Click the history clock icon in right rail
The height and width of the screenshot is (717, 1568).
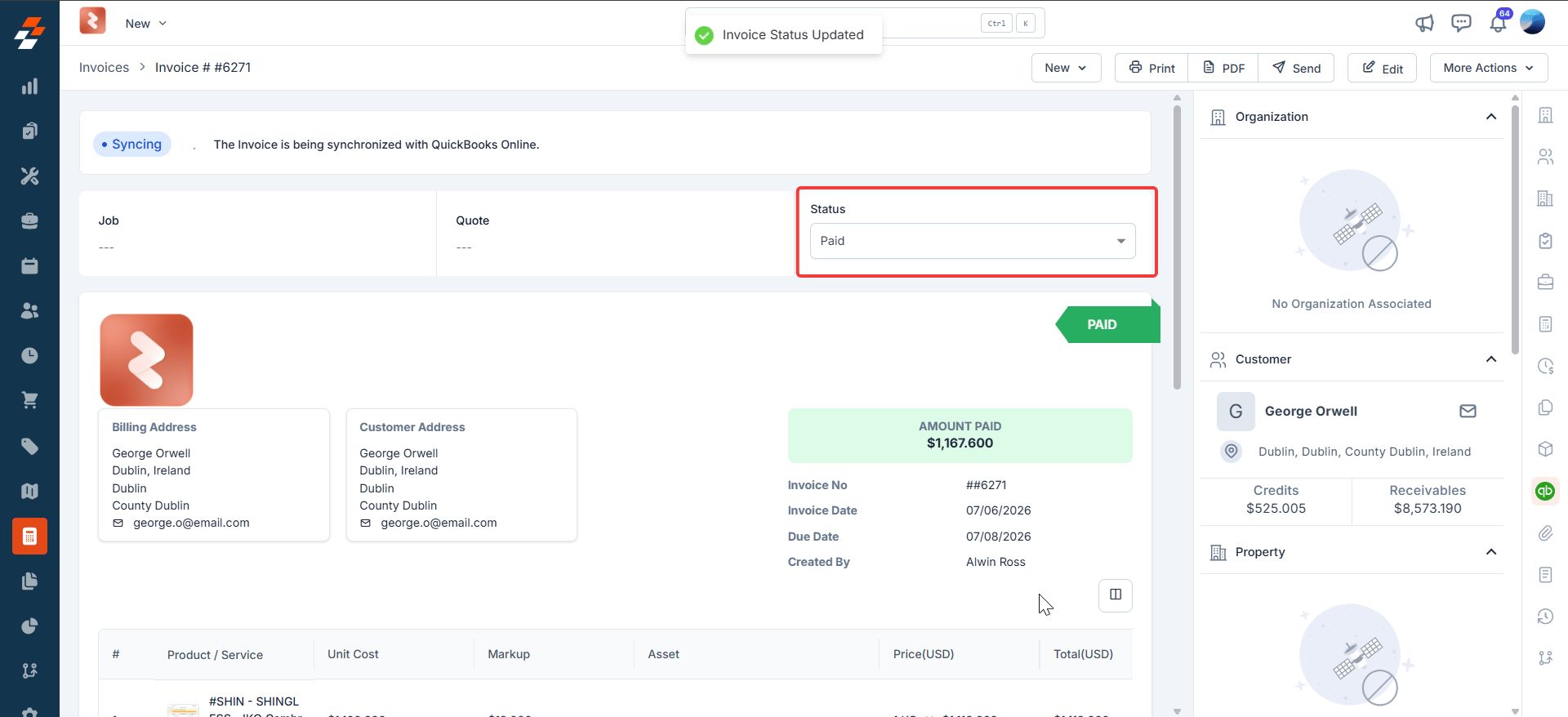pyautogui.click(x=1545, y=617)
